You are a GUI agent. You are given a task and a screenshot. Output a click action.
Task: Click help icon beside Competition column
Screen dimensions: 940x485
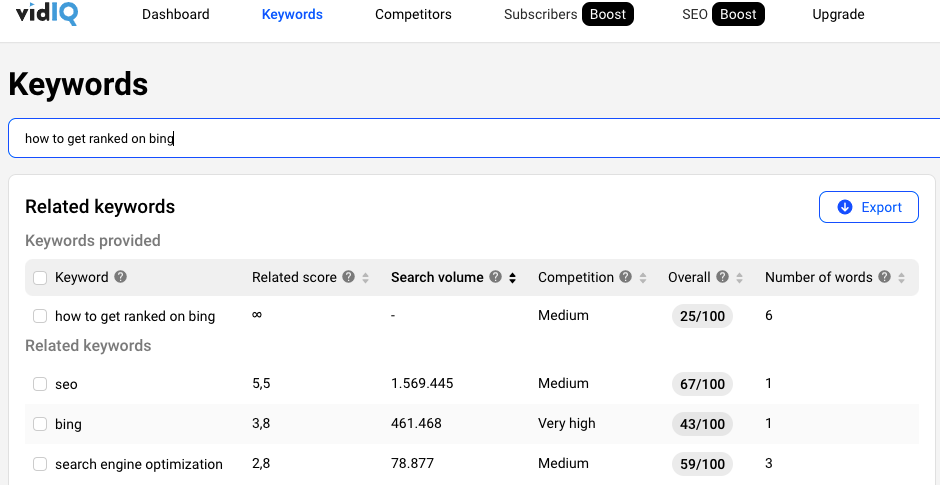[x=625, y=277]
